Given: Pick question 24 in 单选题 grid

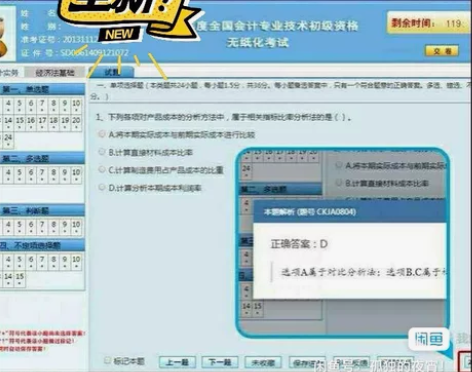Looking at the screenshot, I should [x=8, y=140].
